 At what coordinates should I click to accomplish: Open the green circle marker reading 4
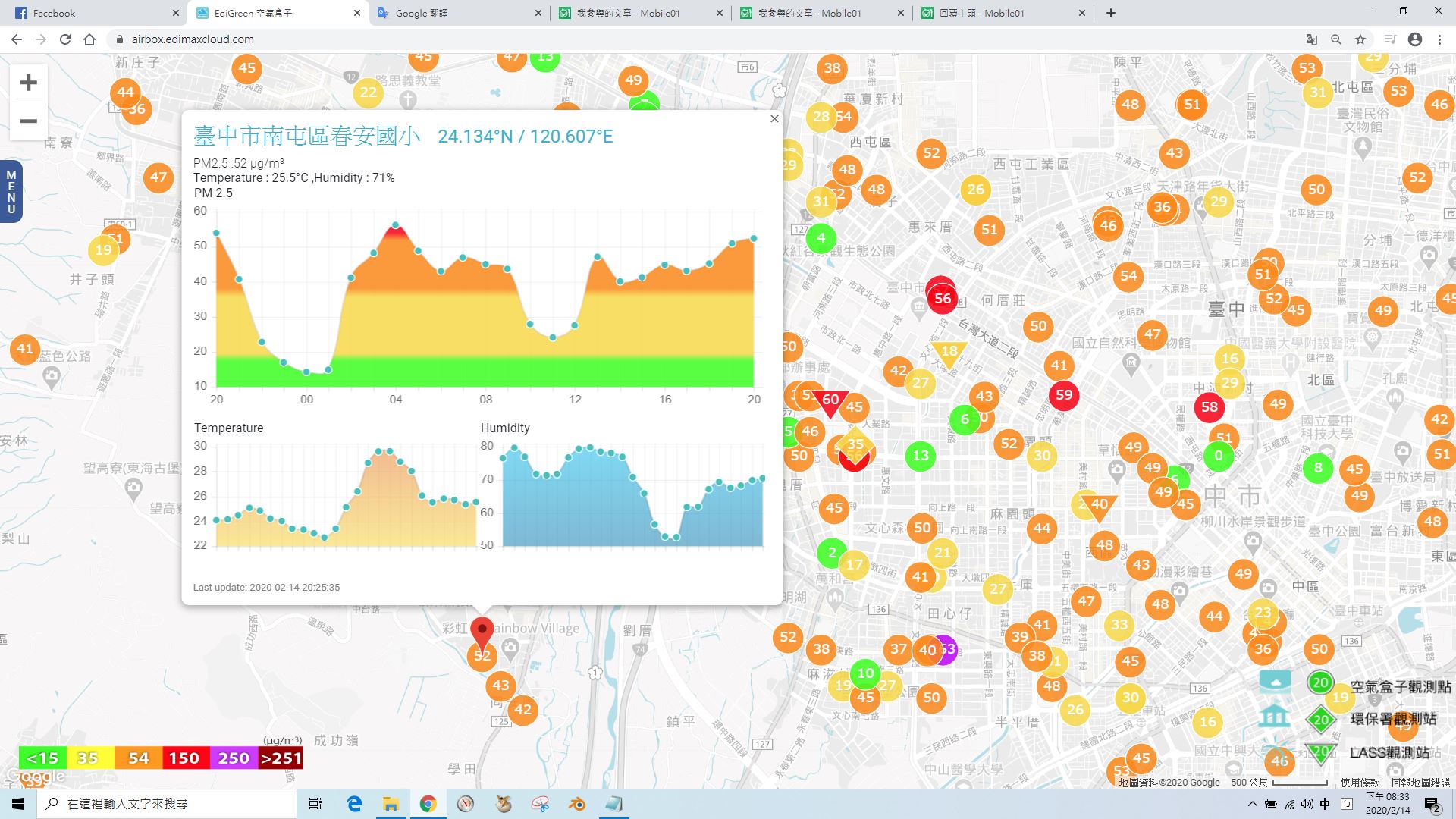coord(821,238)
